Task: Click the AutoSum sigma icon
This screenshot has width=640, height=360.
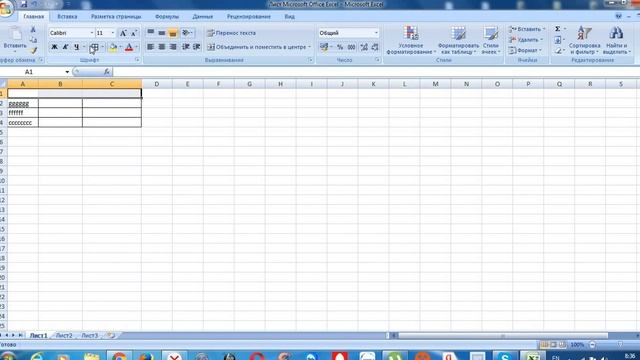Action: pyautogui.click(x=558, y=29)
